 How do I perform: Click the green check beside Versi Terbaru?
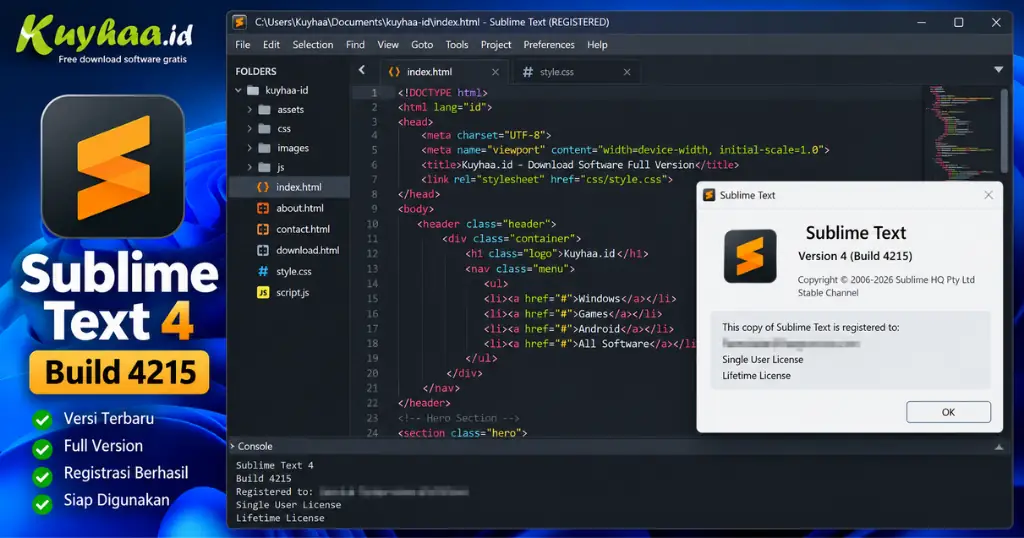point(42,419)
